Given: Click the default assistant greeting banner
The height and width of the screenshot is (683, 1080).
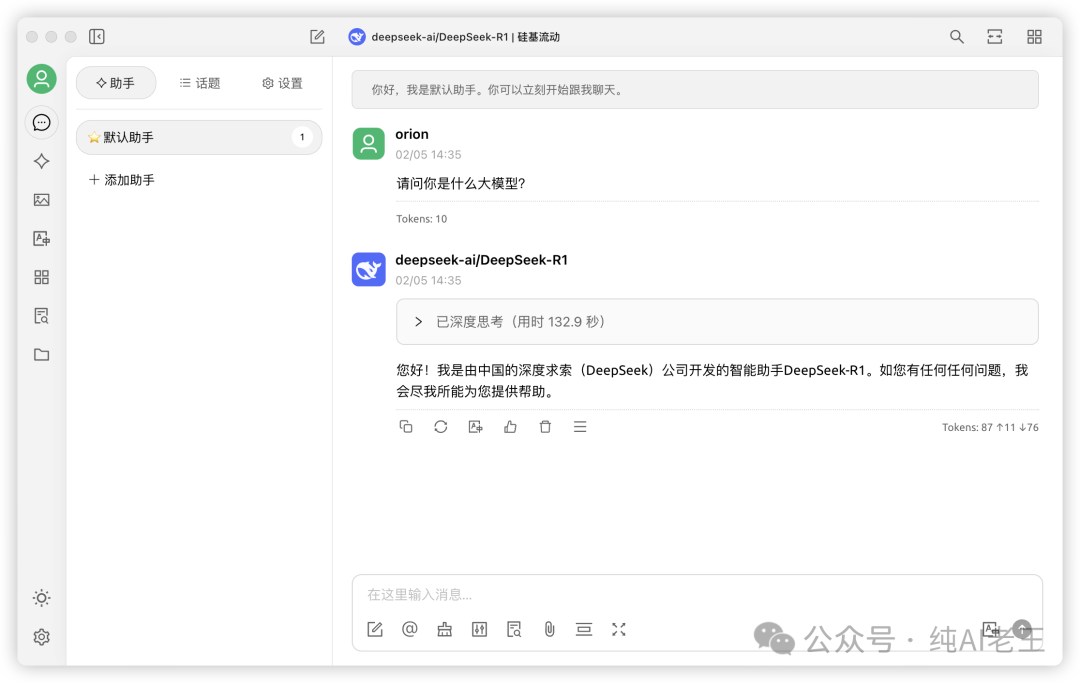Looking at the screenshot, I should 695,90.
